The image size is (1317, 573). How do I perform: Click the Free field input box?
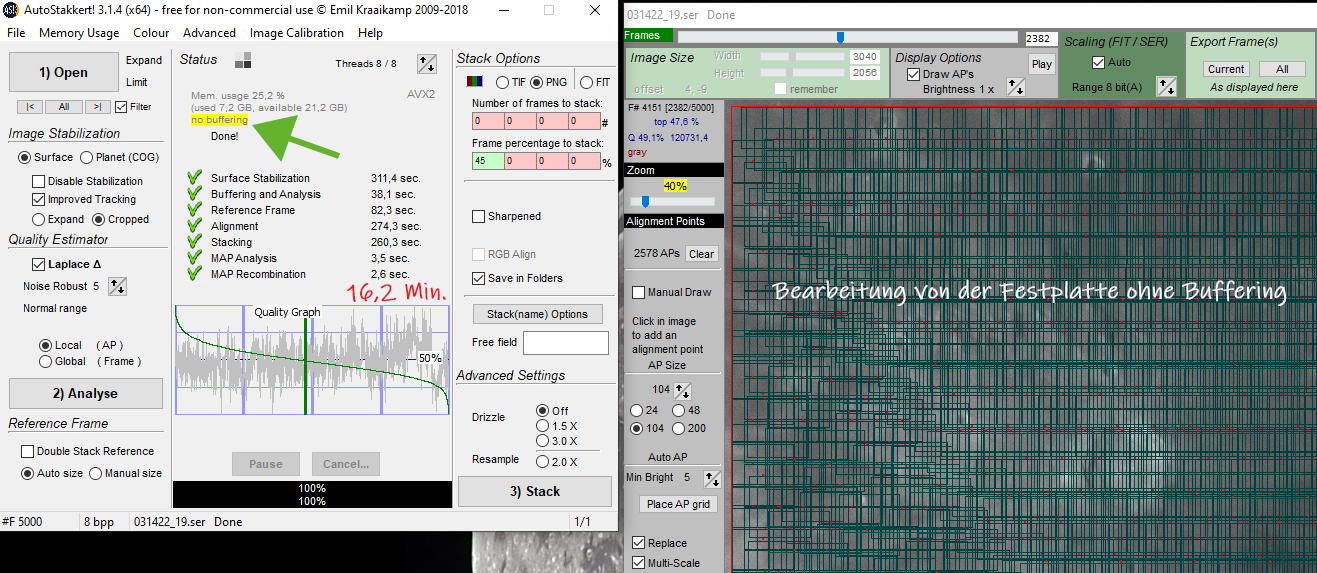click(565, 343)
